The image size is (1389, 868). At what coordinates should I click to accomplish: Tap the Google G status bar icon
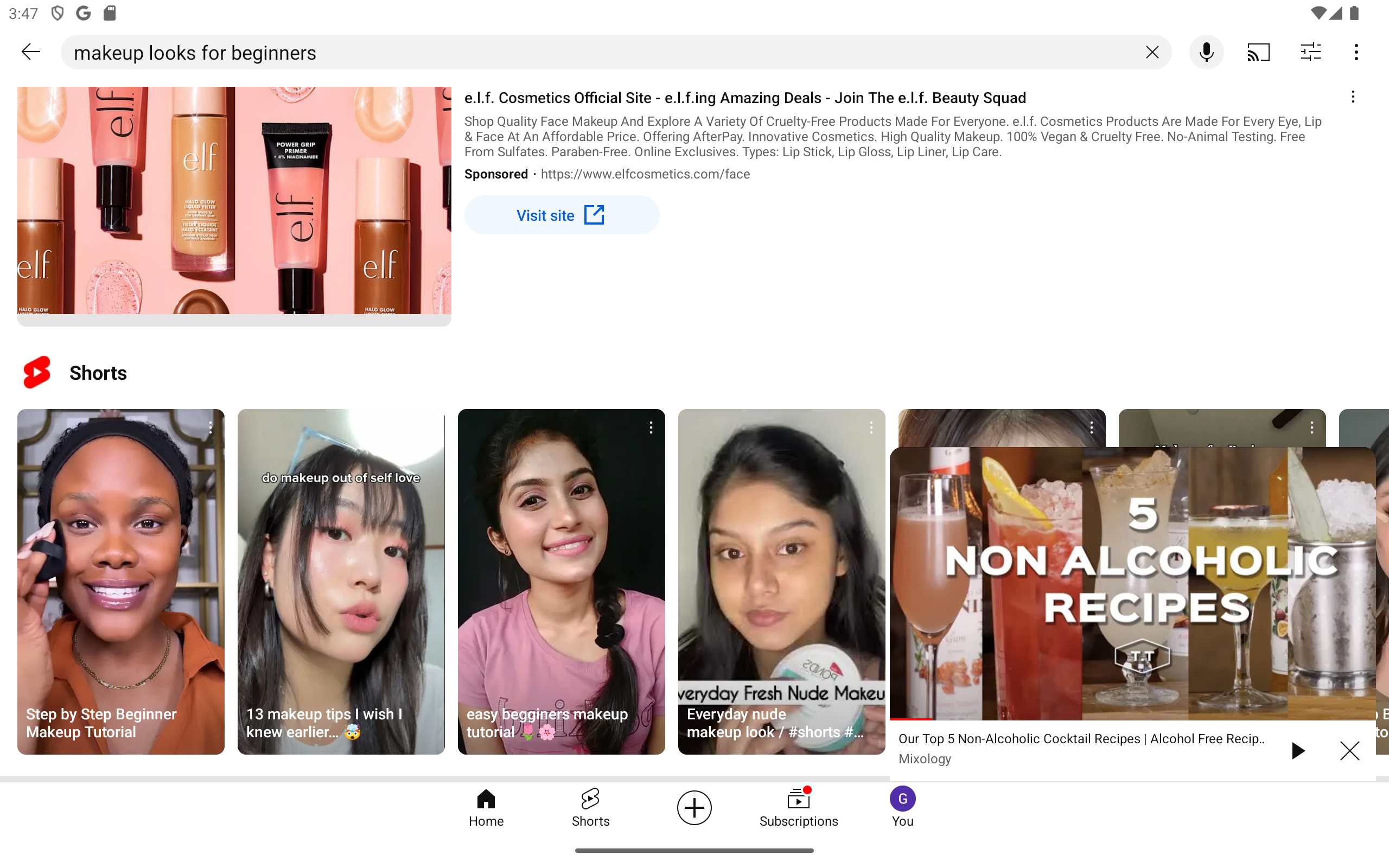coord(83,13)
